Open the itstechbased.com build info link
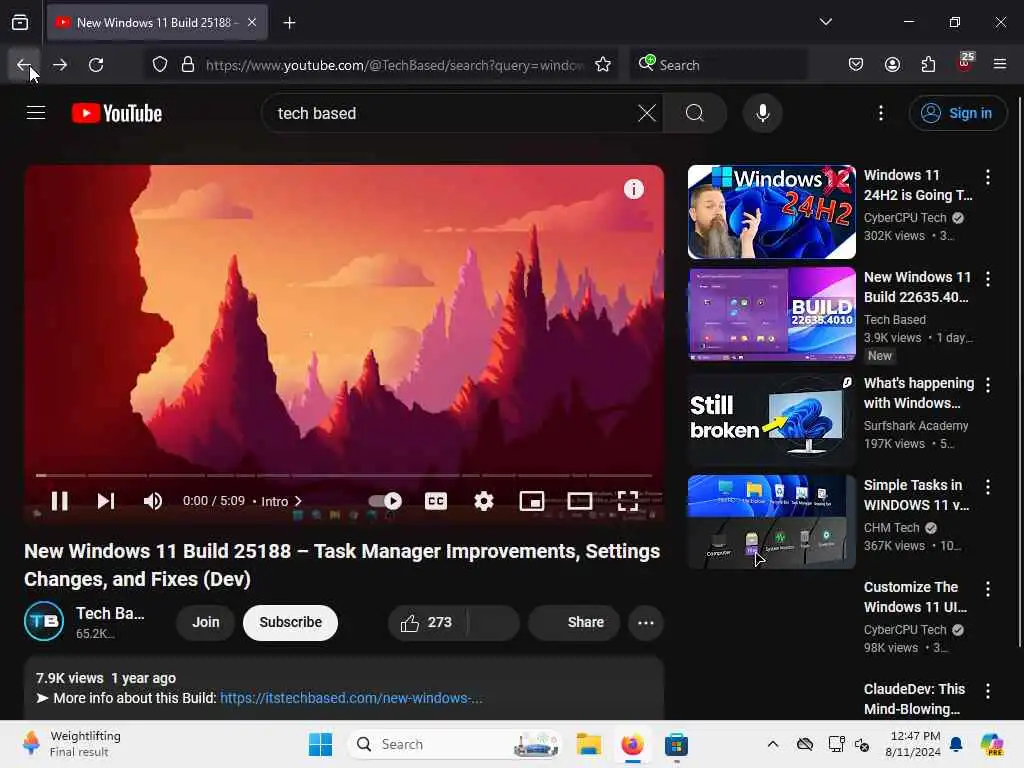This screenshot has height=768, width=1024. [x=351, y=698]
